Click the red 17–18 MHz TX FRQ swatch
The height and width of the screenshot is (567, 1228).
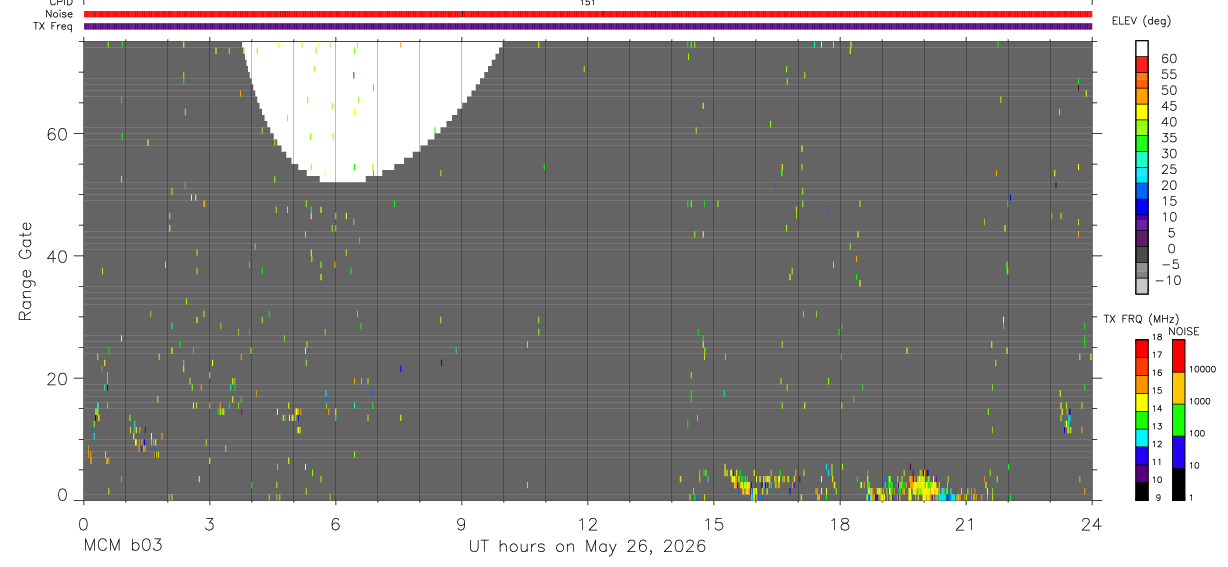click(1141, 349)
